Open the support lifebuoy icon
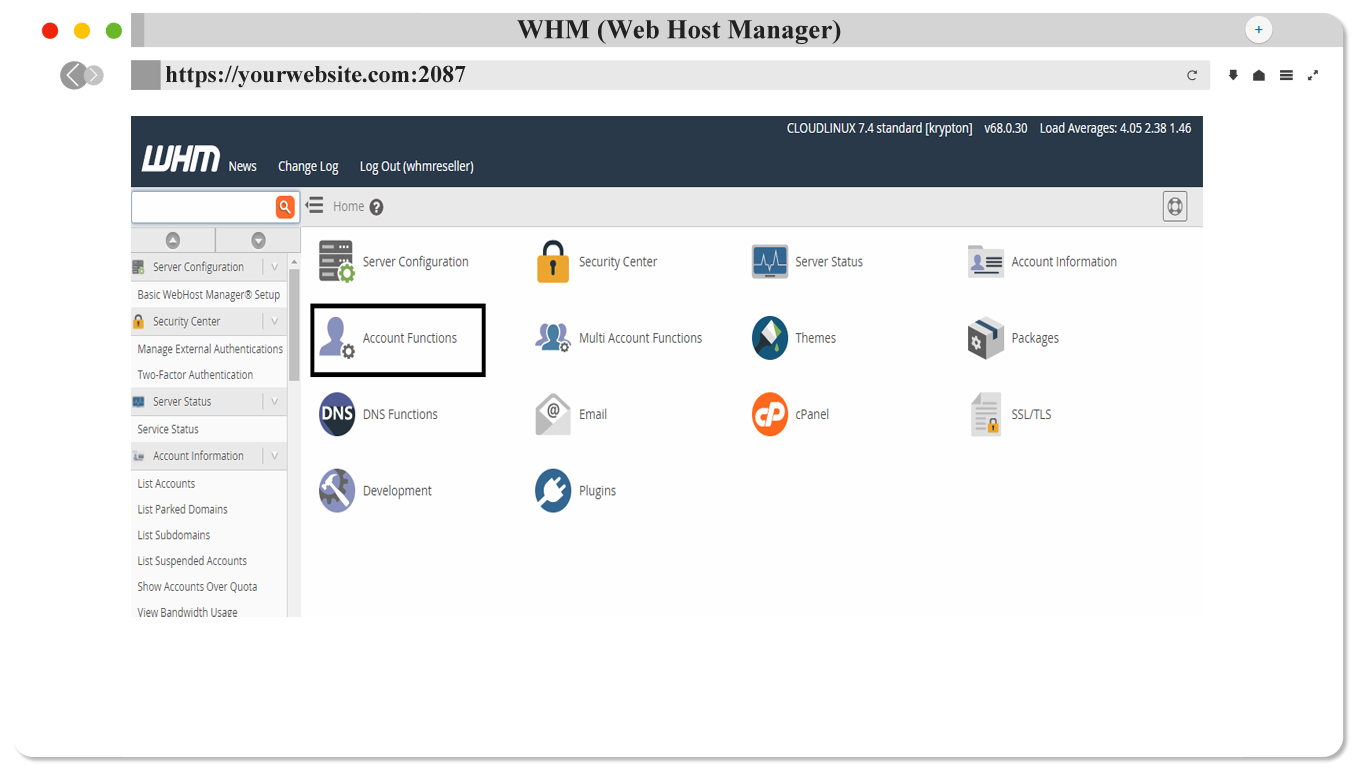Screen dimensions: 1362x769 pos(1175,206)
